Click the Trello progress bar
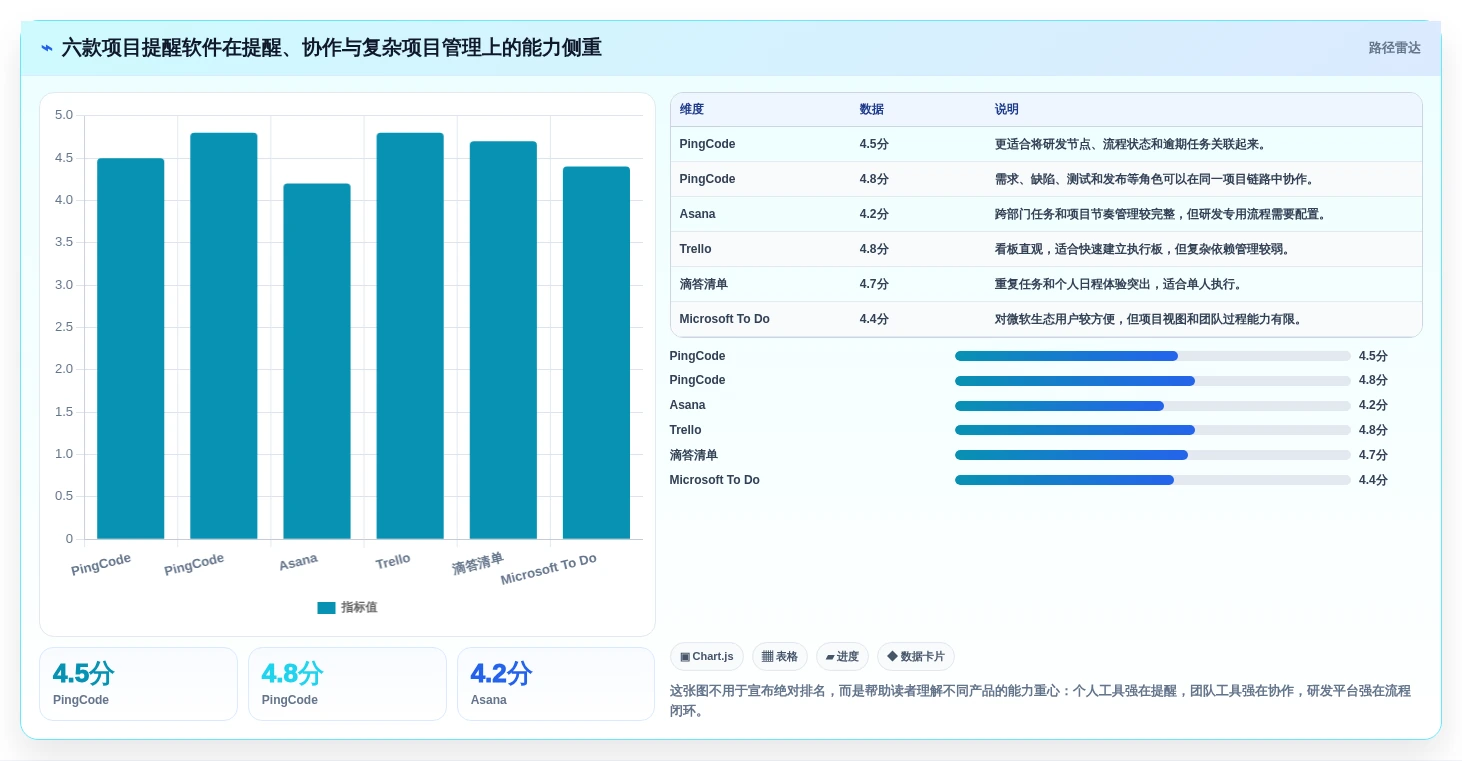 [x=1153, y=430]
